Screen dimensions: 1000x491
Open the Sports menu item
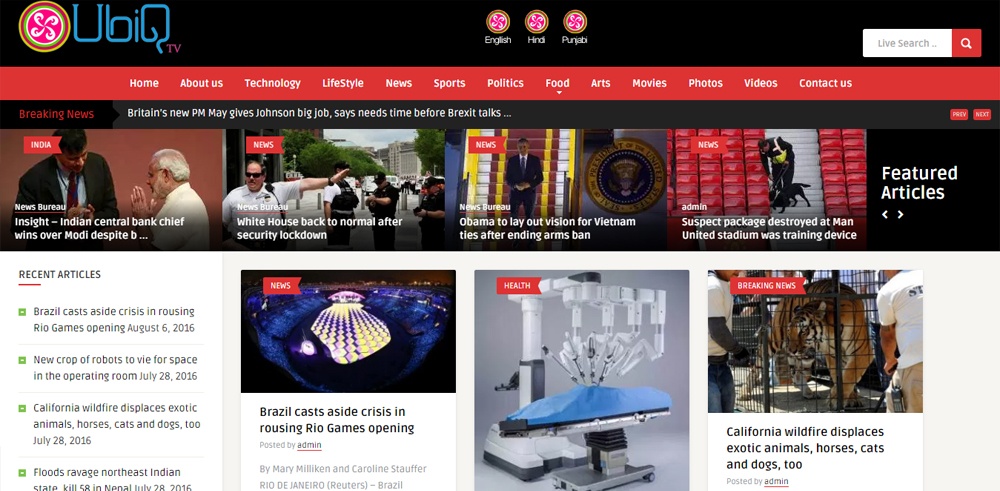pyautogui.click(x=450, y=83)
